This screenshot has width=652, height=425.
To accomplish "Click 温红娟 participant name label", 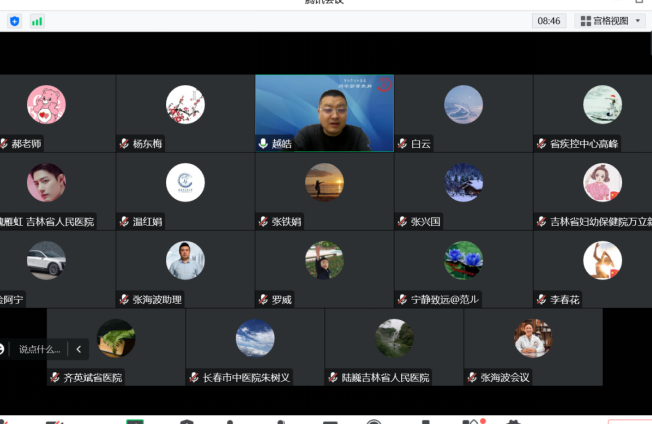I will point(147,222).
